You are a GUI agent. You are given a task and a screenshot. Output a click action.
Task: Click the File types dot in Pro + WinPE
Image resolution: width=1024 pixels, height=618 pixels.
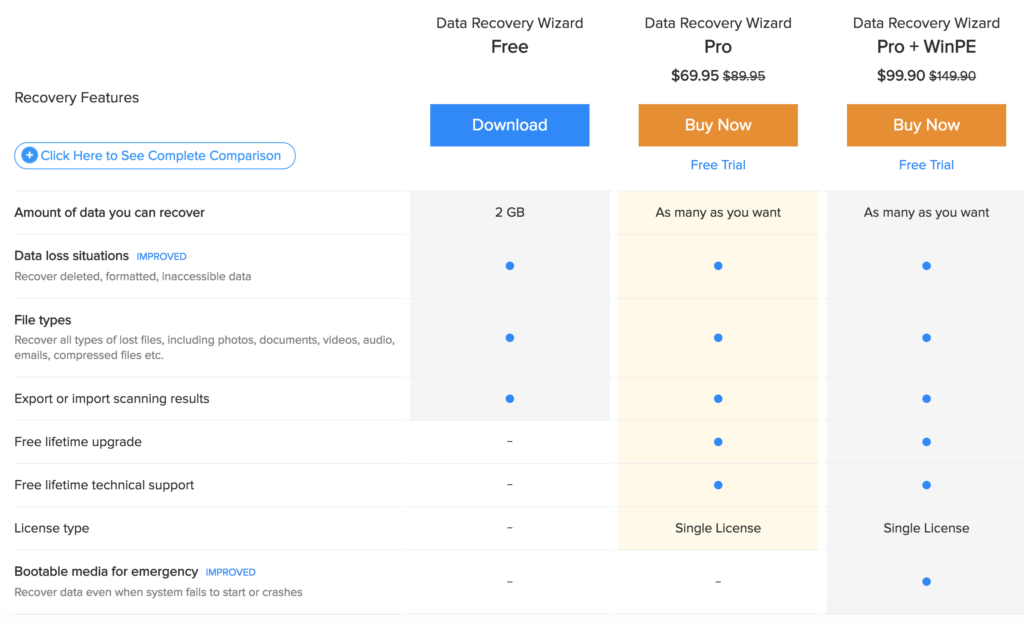(x=926, y=338)
